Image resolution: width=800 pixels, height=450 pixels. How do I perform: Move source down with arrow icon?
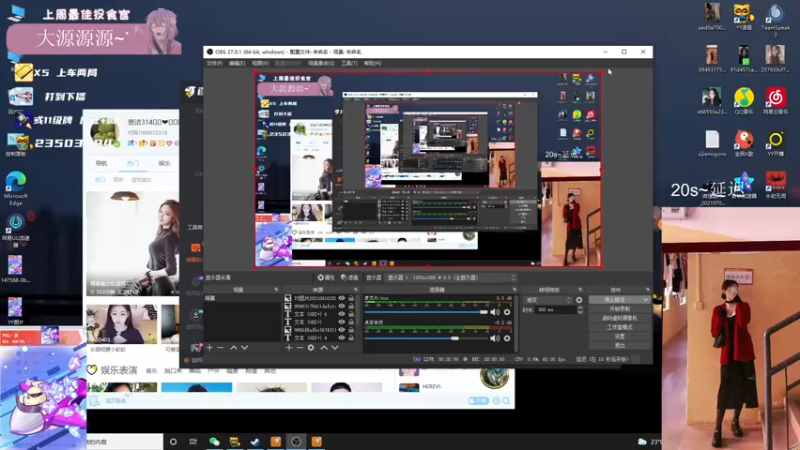click(x=335, y=347)
